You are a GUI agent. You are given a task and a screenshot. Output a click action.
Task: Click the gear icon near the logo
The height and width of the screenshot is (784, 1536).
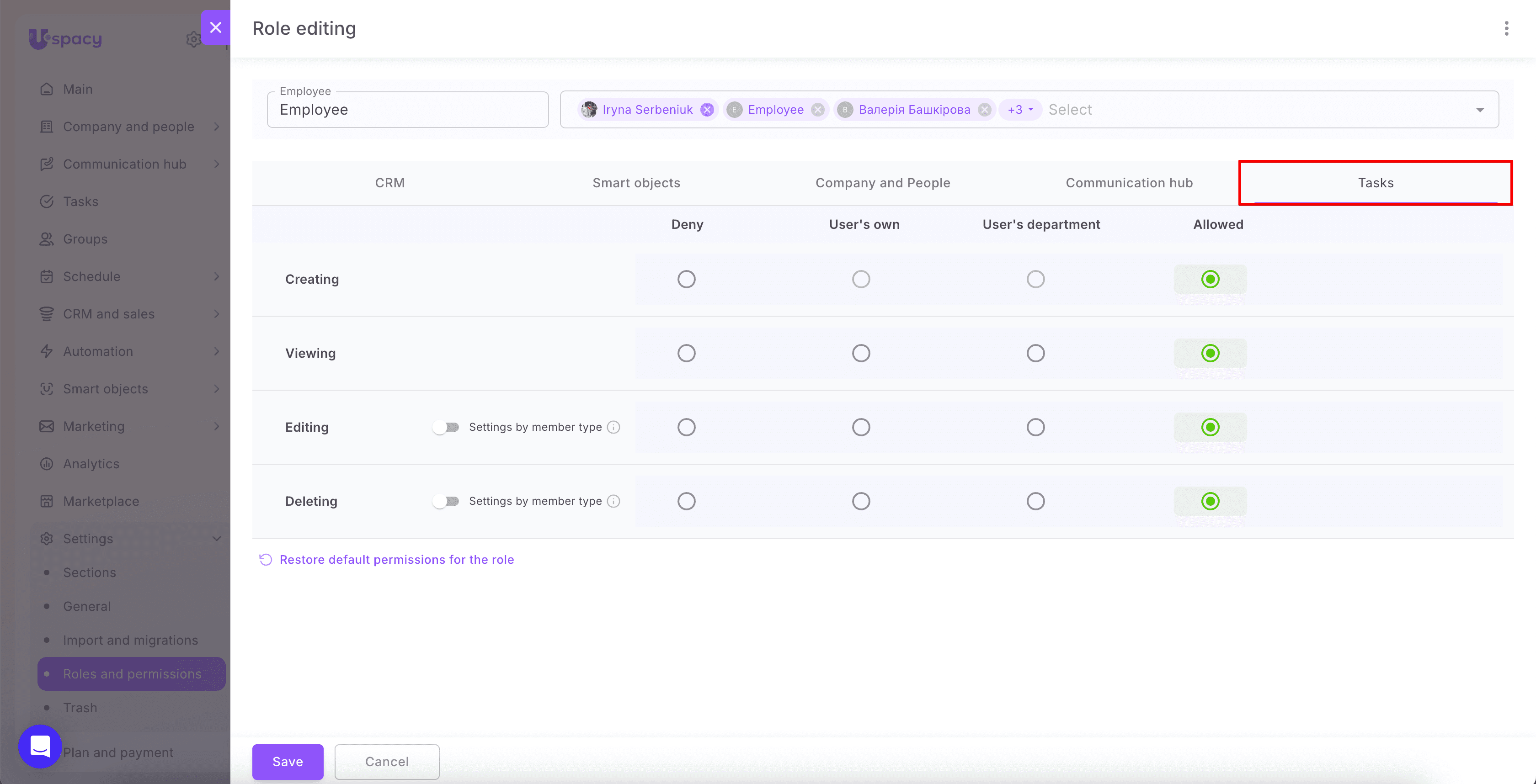(x=193, y=39)
